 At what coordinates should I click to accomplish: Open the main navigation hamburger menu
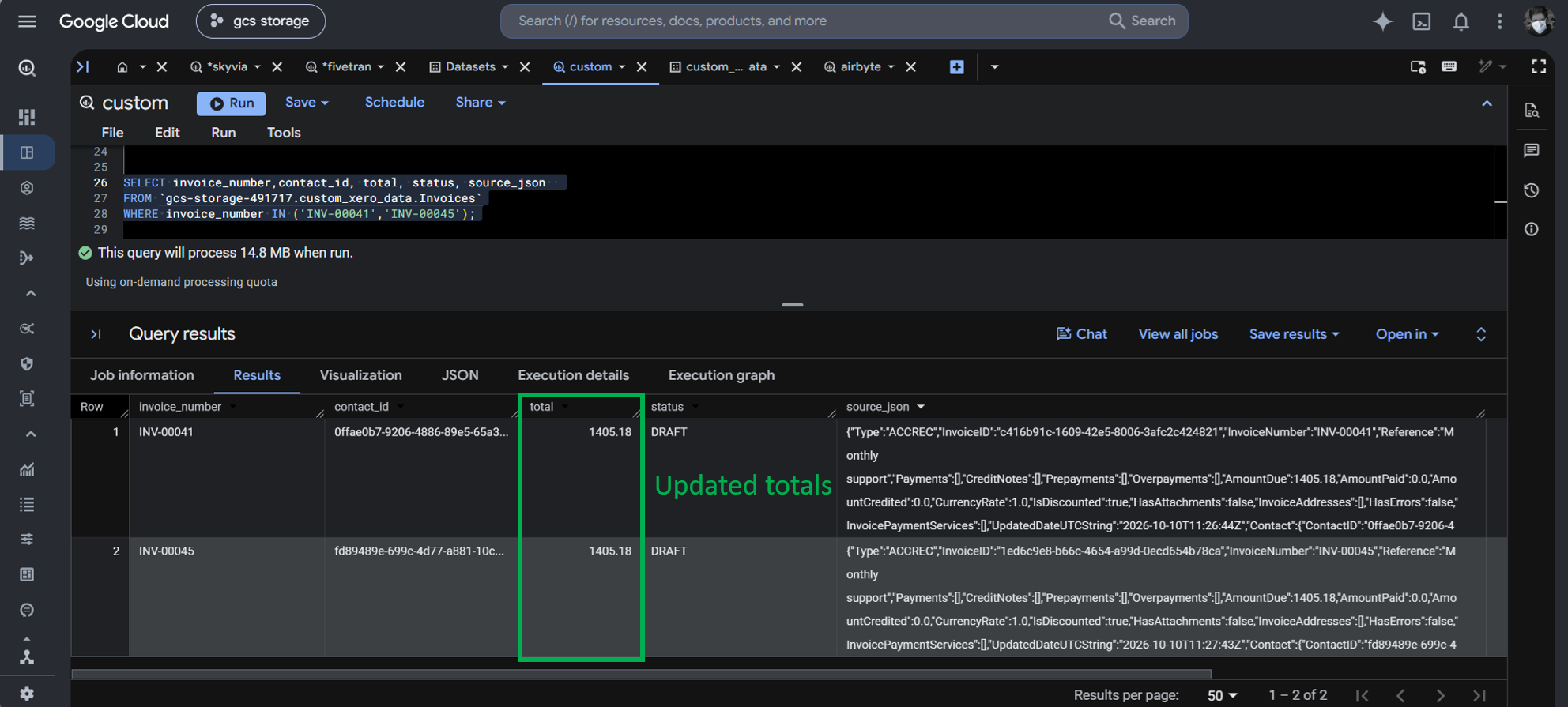tap(27, 21)
